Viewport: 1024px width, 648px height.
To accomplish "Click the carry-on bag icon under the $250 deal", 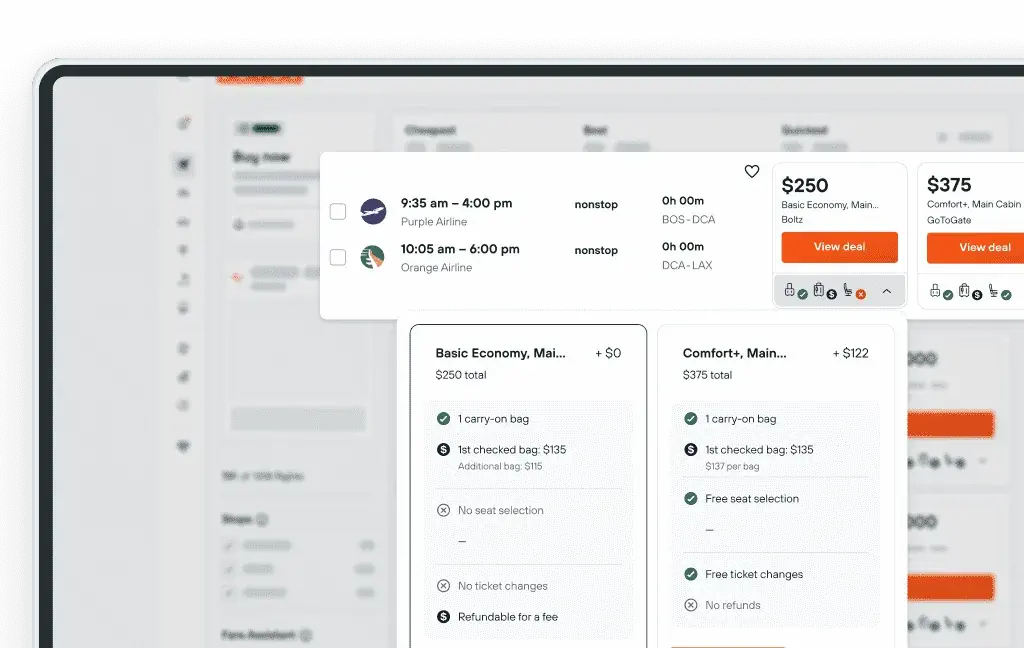I will pyautogui.click(x=790, y=289).
